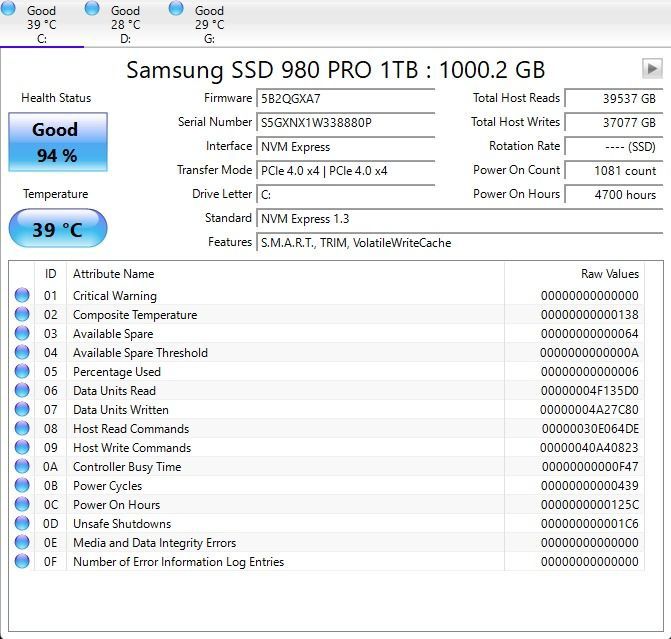Viewport: 671px width, 639px height.
Task: Click status icon for Unsafe Shutdowns row
Action: tap(22, 523)
